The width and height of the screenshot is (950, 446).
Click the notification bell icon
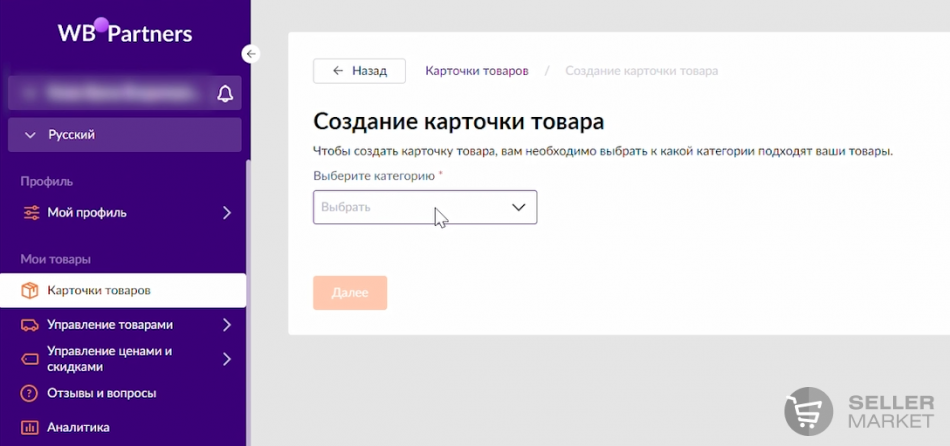225,94
